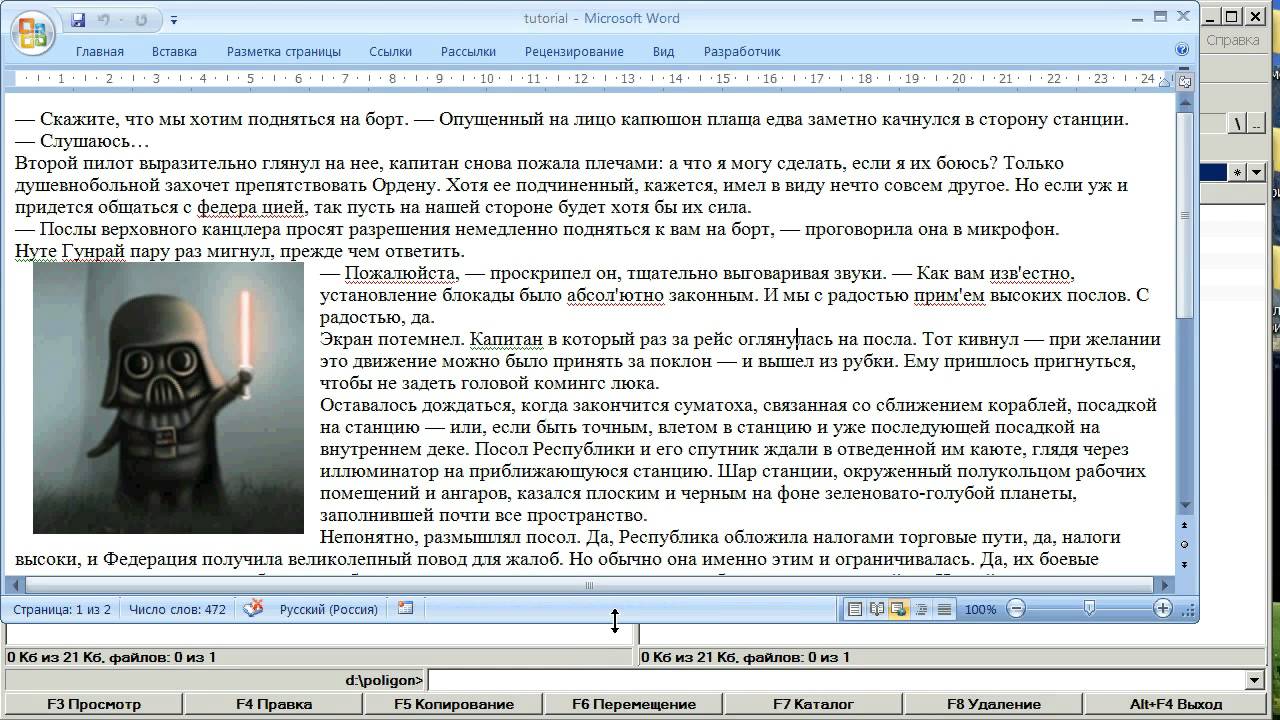Open the Разработчик ribbon tab

(742, 51)
